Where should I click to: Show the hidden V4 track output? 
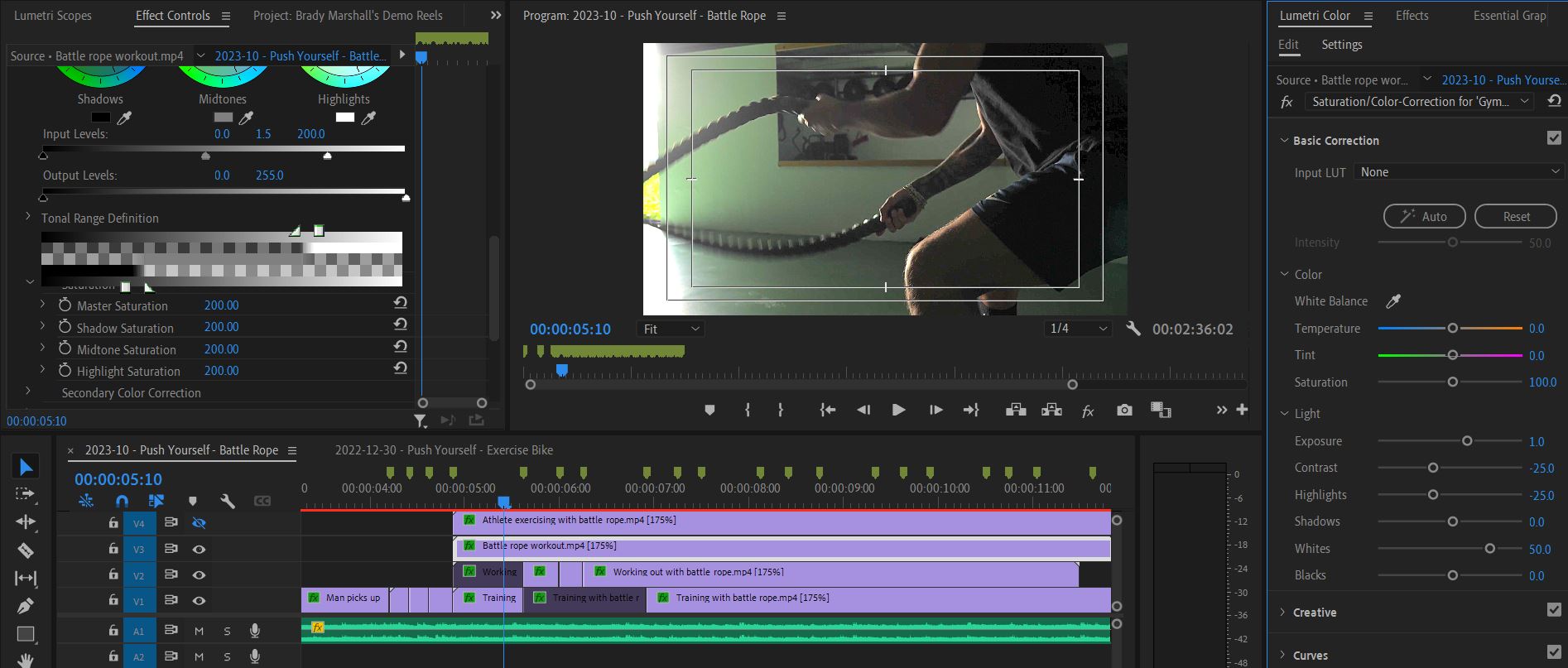[199, 523]
